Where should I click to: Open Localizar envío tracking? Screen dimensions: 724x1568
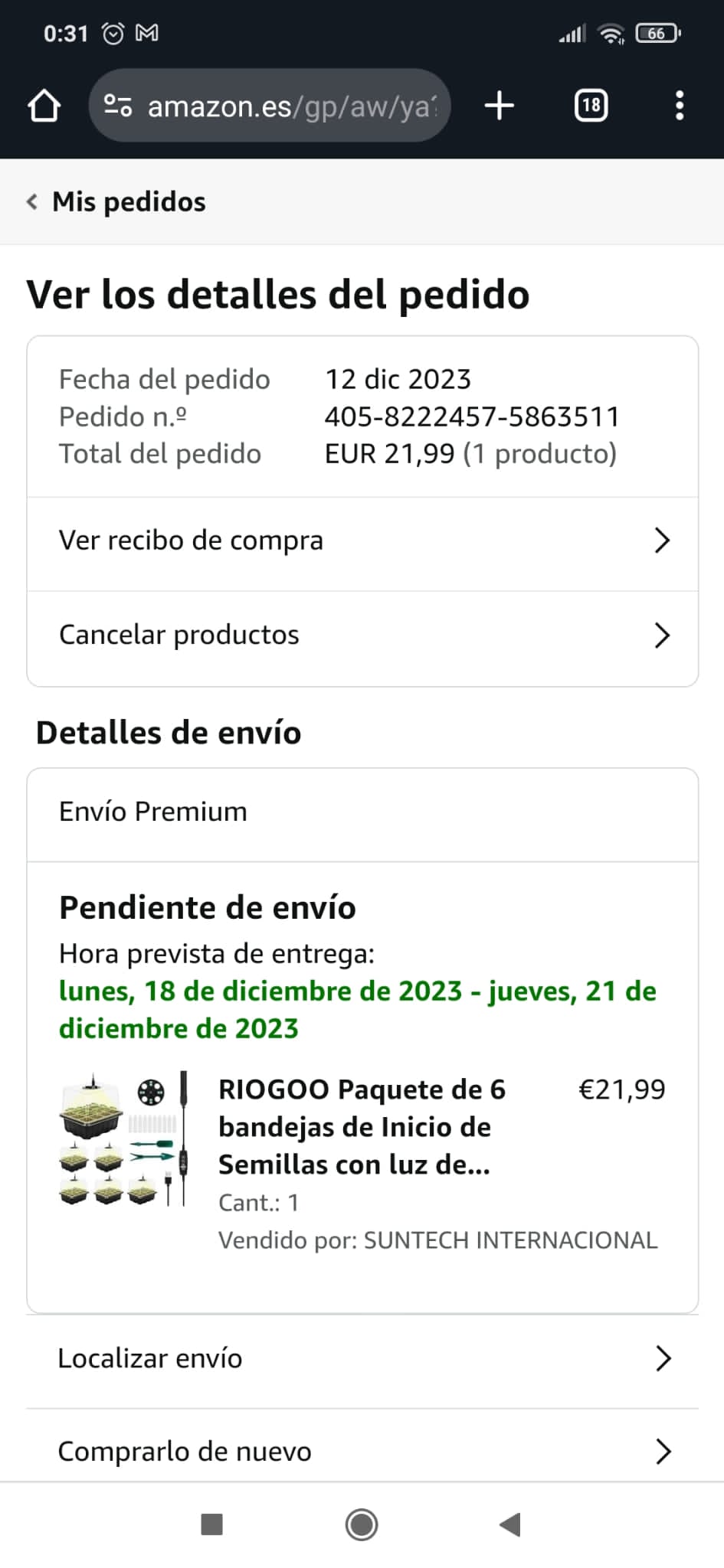362,1358
